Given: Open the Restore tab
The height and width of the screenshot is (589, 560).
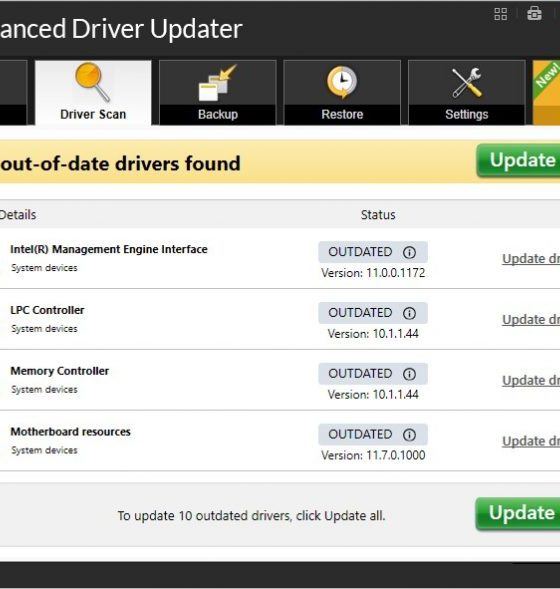Looking at the screenshot, I should click(x=342, y=92).
